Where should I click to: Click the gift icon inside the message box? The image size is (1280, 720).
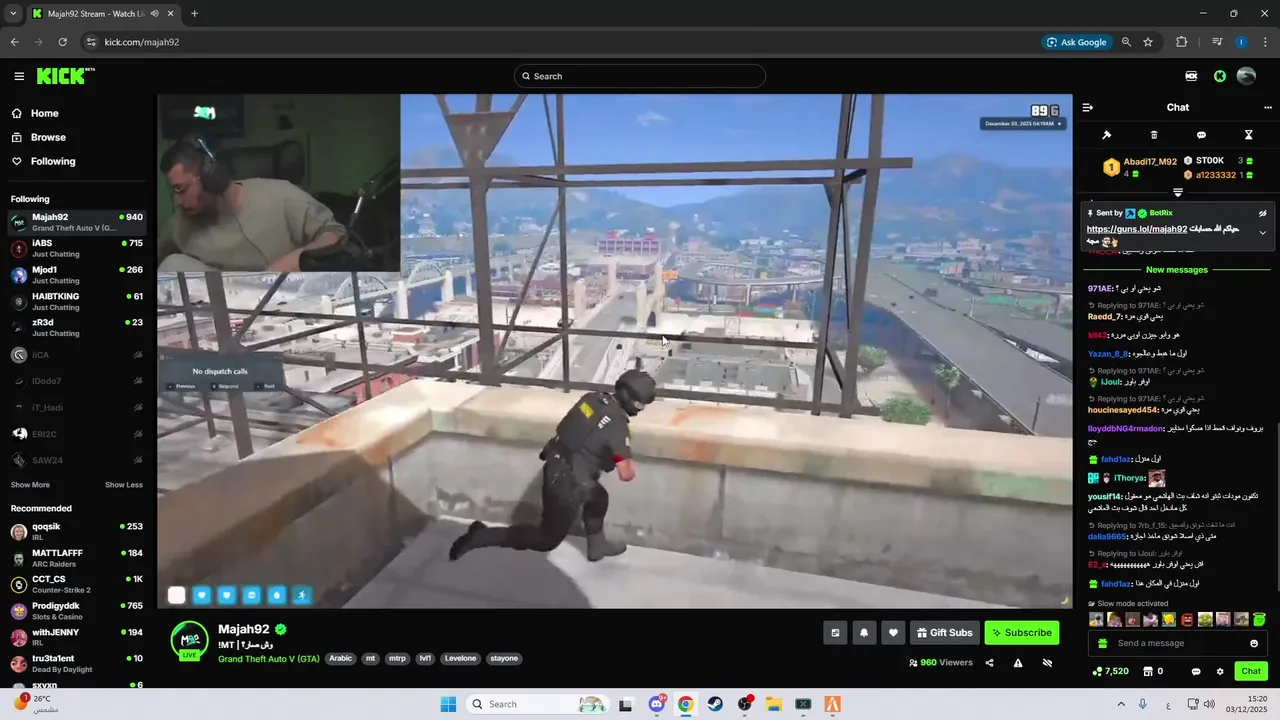coord(1102,643)
